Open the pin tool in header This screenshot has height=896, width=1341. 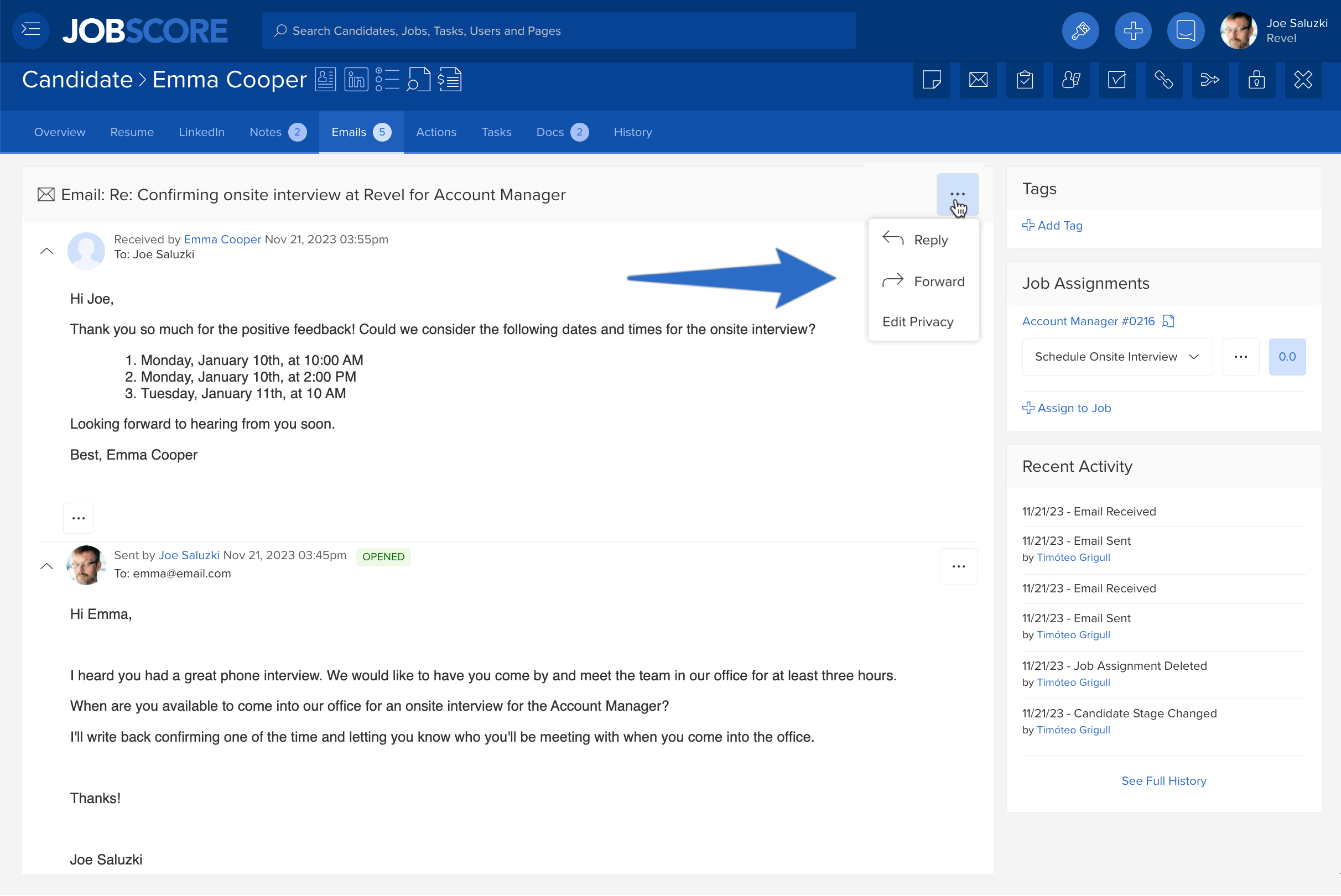click(1080, 30)
